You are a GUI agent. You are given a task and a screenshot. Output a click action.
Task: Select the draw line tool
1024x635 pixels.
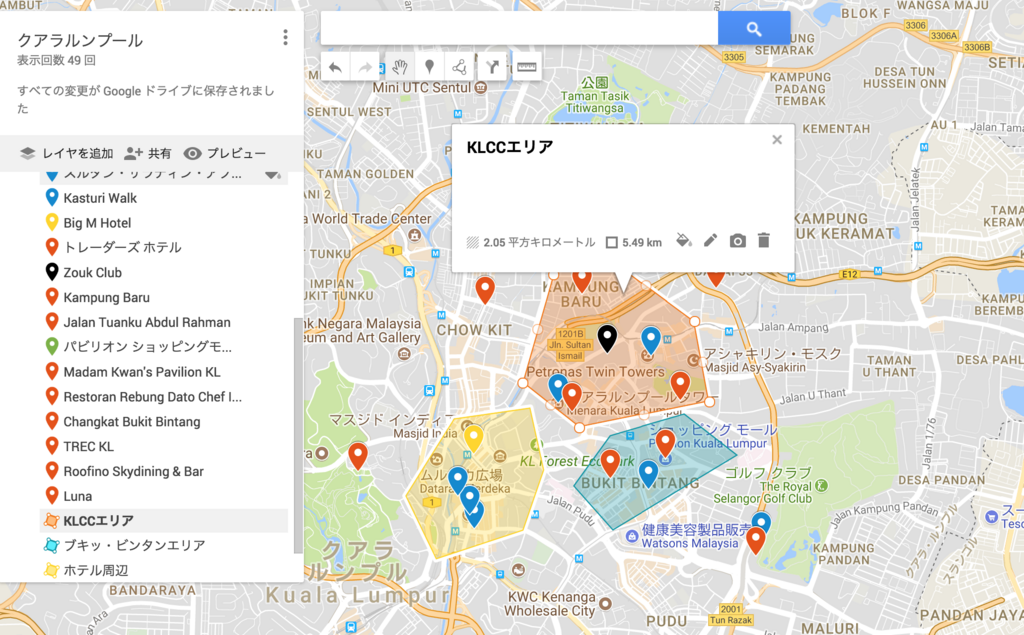460,67
